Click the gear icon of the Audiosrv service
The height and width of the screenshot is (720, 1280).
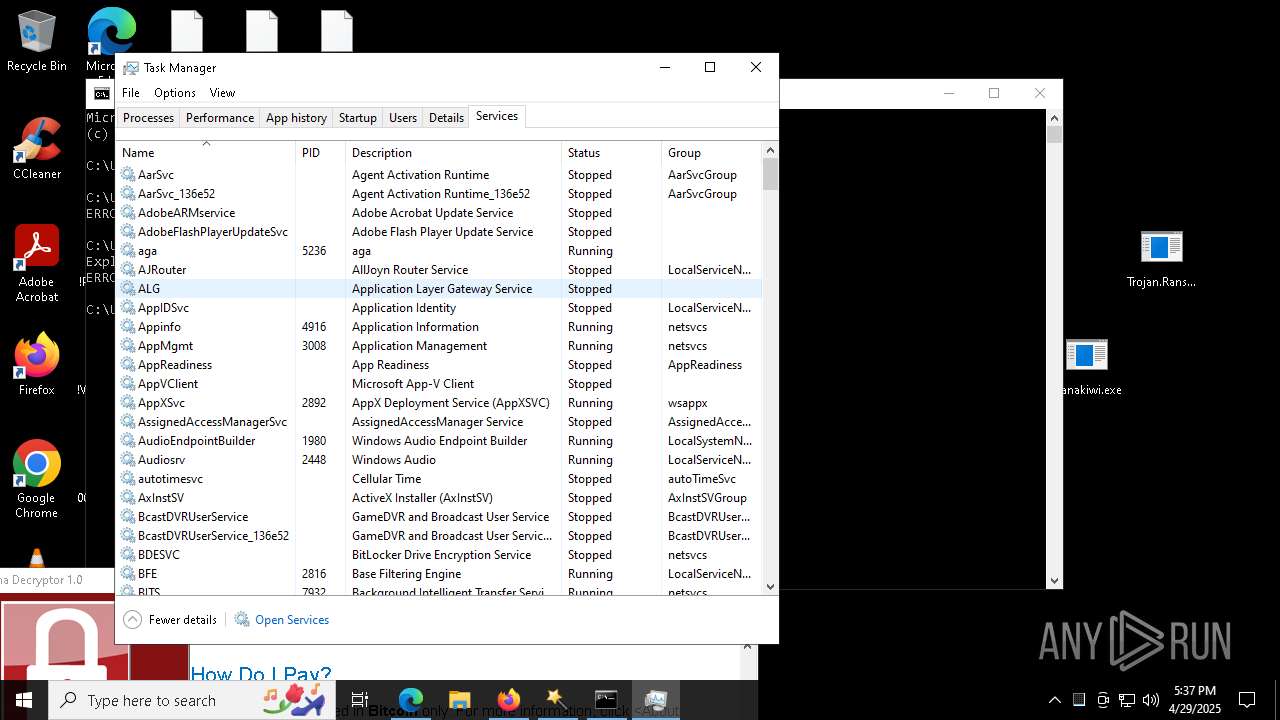coord(128,459)
